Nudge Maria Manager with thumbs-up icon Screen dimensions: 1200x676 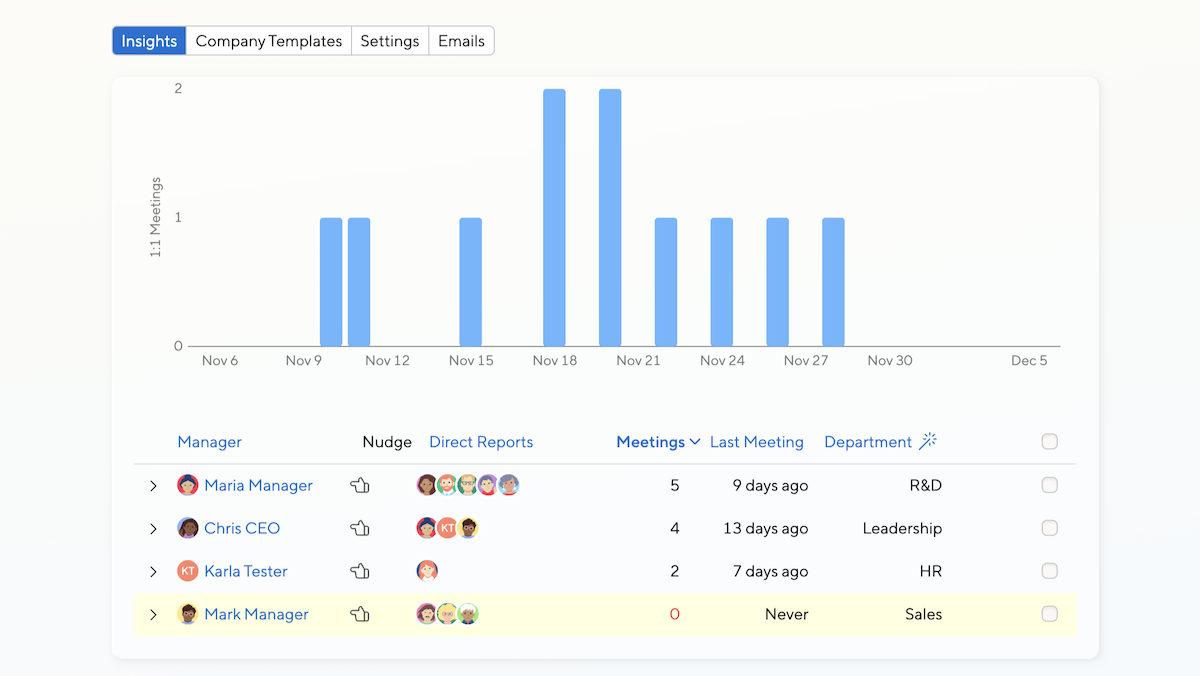coord(360,486)
